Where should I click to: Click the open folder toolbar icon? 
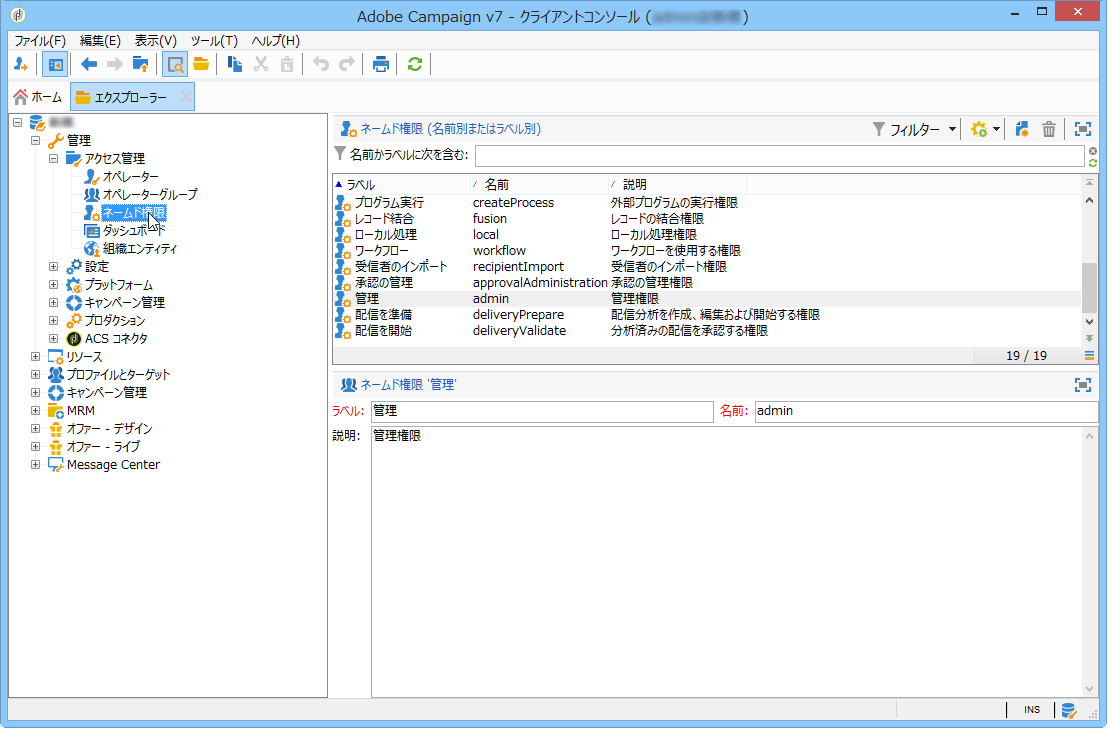pos(201,65)
